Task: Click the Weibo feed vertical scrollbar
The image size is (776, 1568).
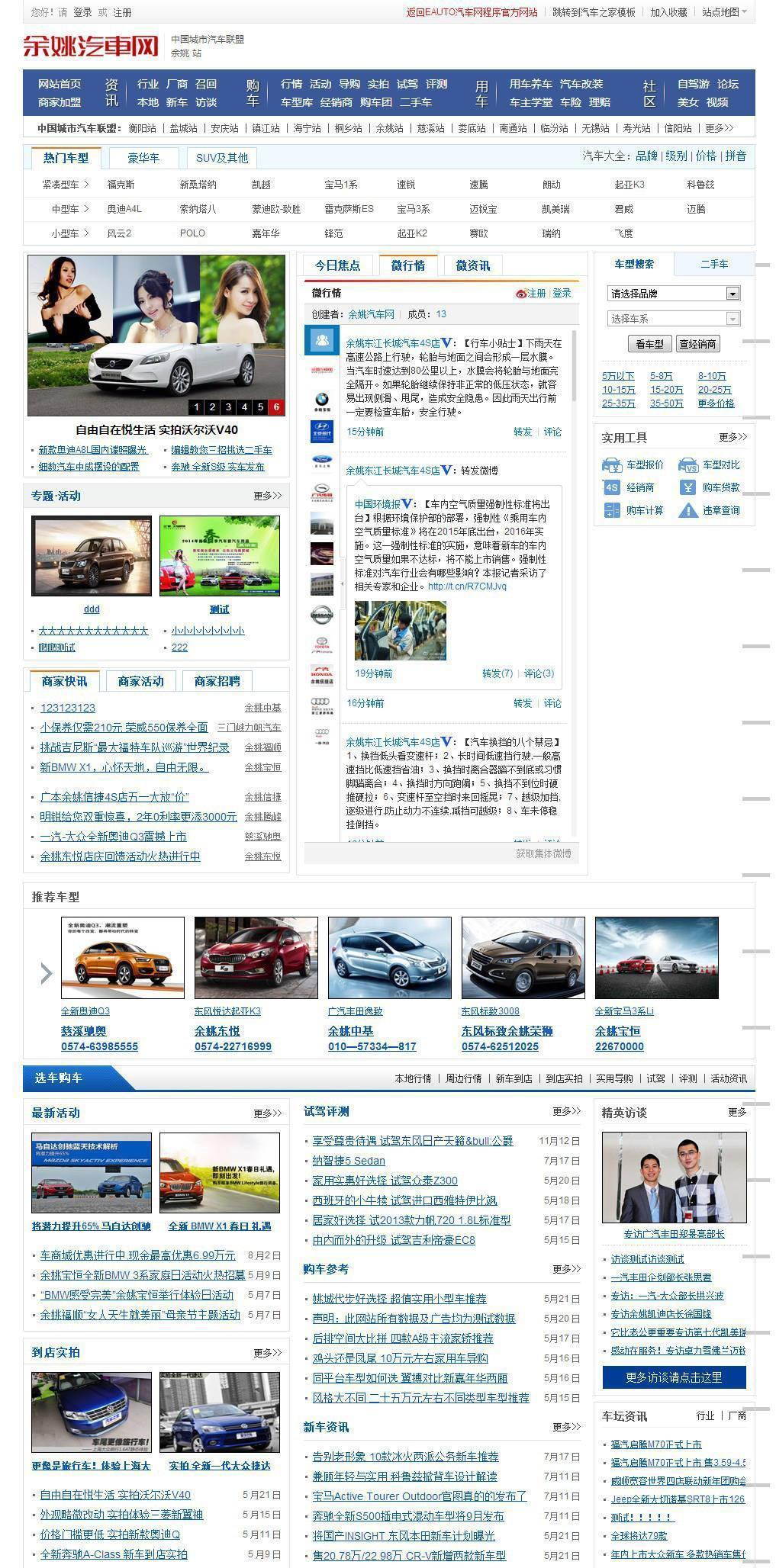Action: [574, 366]
